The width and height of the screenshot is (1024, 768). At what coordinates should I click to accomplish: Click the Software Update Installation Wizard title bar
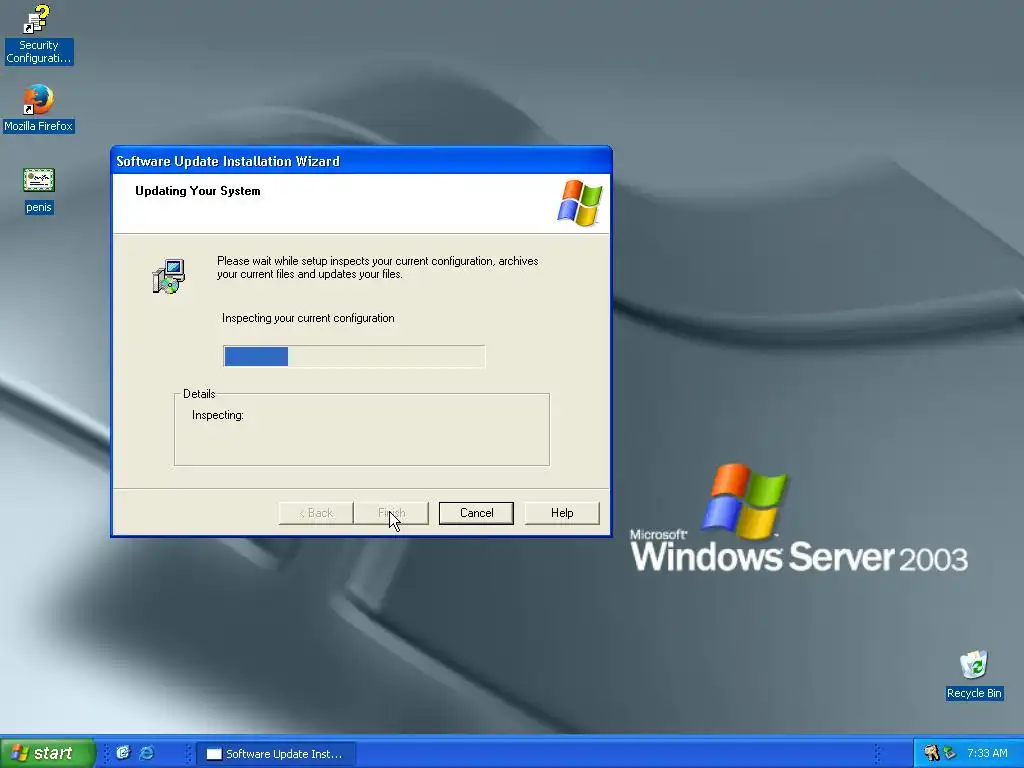[361, 161]
